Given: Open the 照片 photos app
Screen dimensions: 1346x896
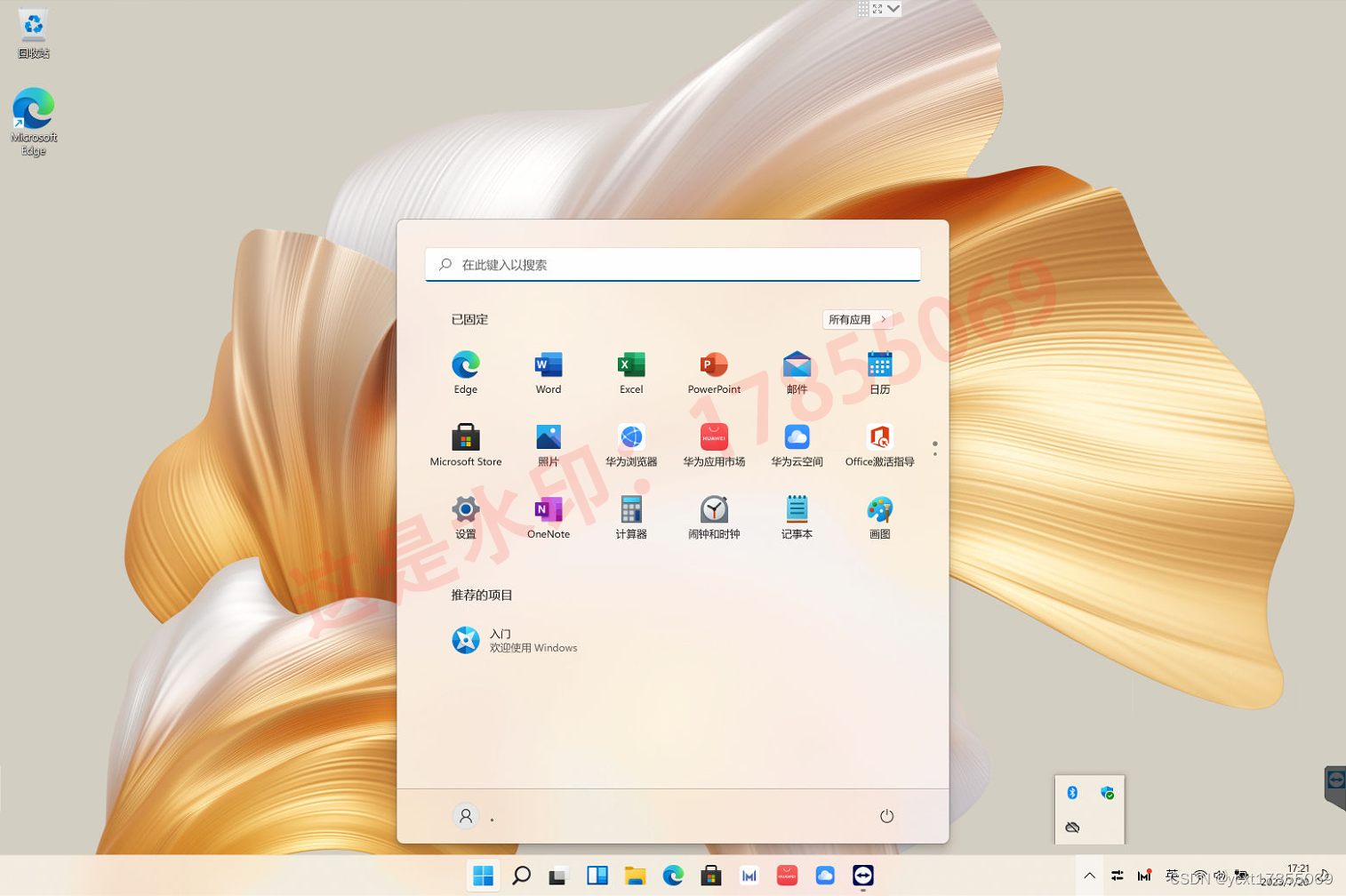Looking at the screenshot, I should point(548,444).
